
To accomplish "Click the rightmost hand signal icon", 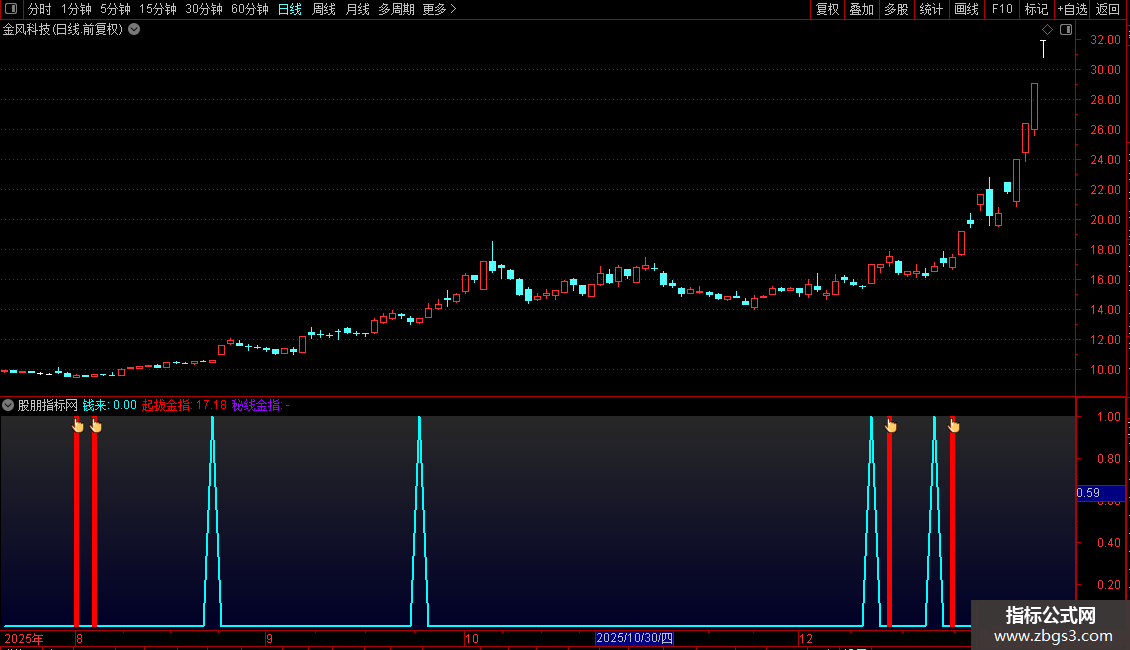I will pyautogui.click(x=953, y=426).
